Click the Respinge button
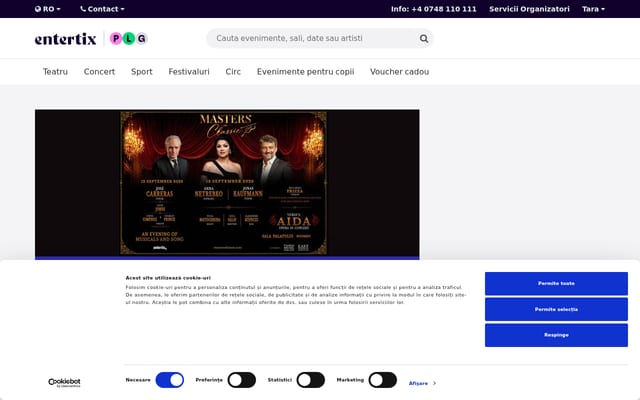This screenshot has height=400, width=640. 556,335
